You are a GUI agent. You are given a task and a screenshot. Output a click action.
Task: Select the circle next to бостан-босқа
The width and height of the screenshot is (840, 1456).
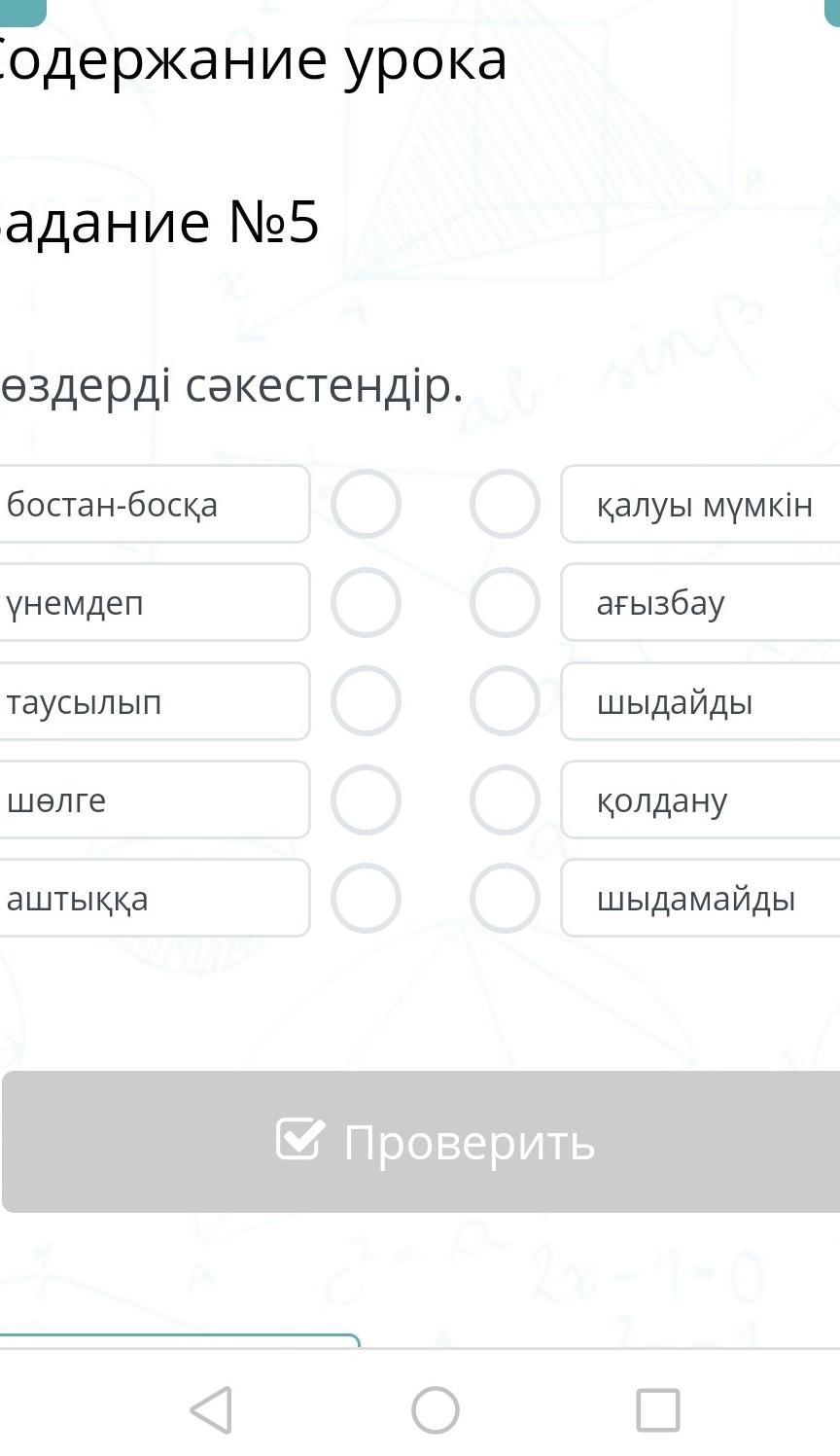pyautogui.click(x=366, y=504)
